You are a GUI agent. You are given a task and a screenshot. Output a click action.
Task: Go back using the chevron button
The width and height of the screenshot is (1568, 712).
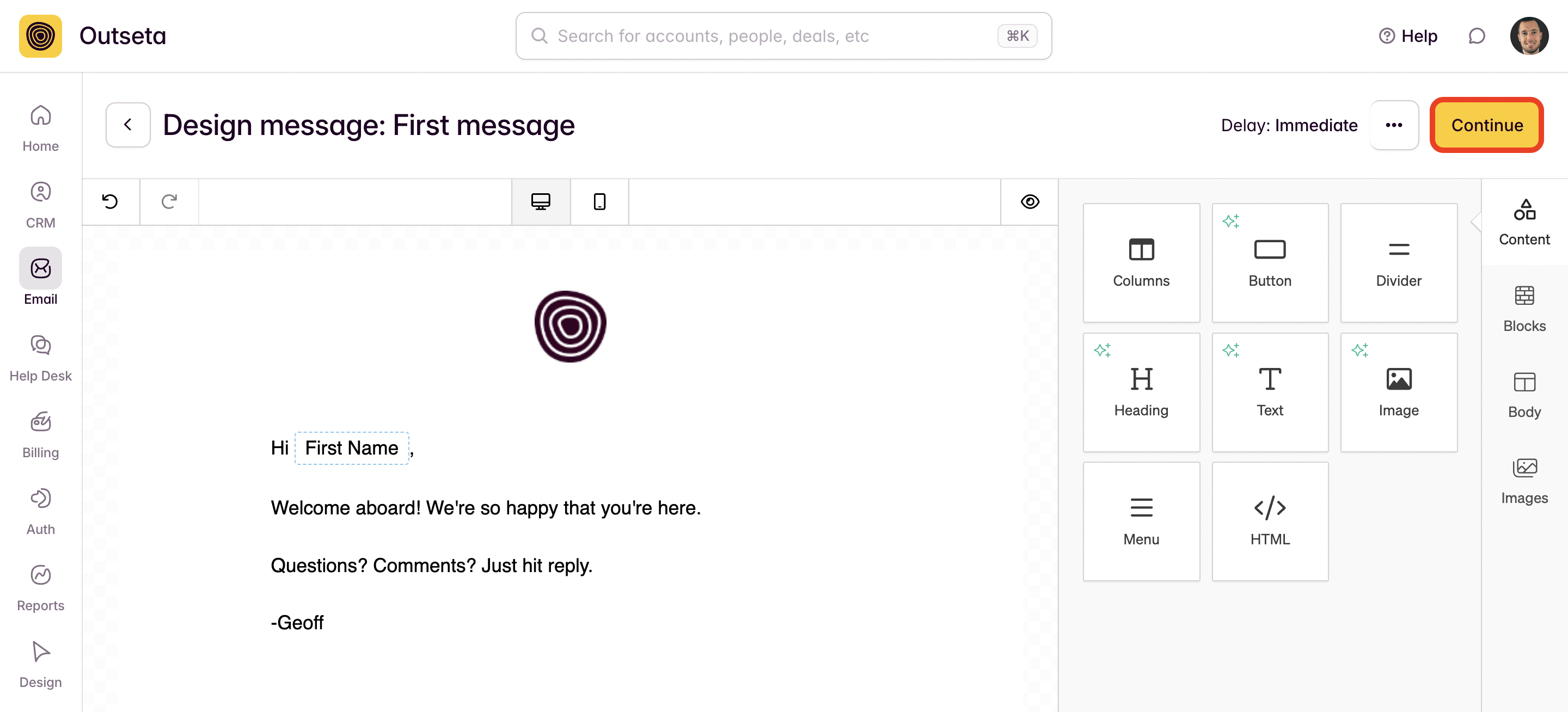128,125
